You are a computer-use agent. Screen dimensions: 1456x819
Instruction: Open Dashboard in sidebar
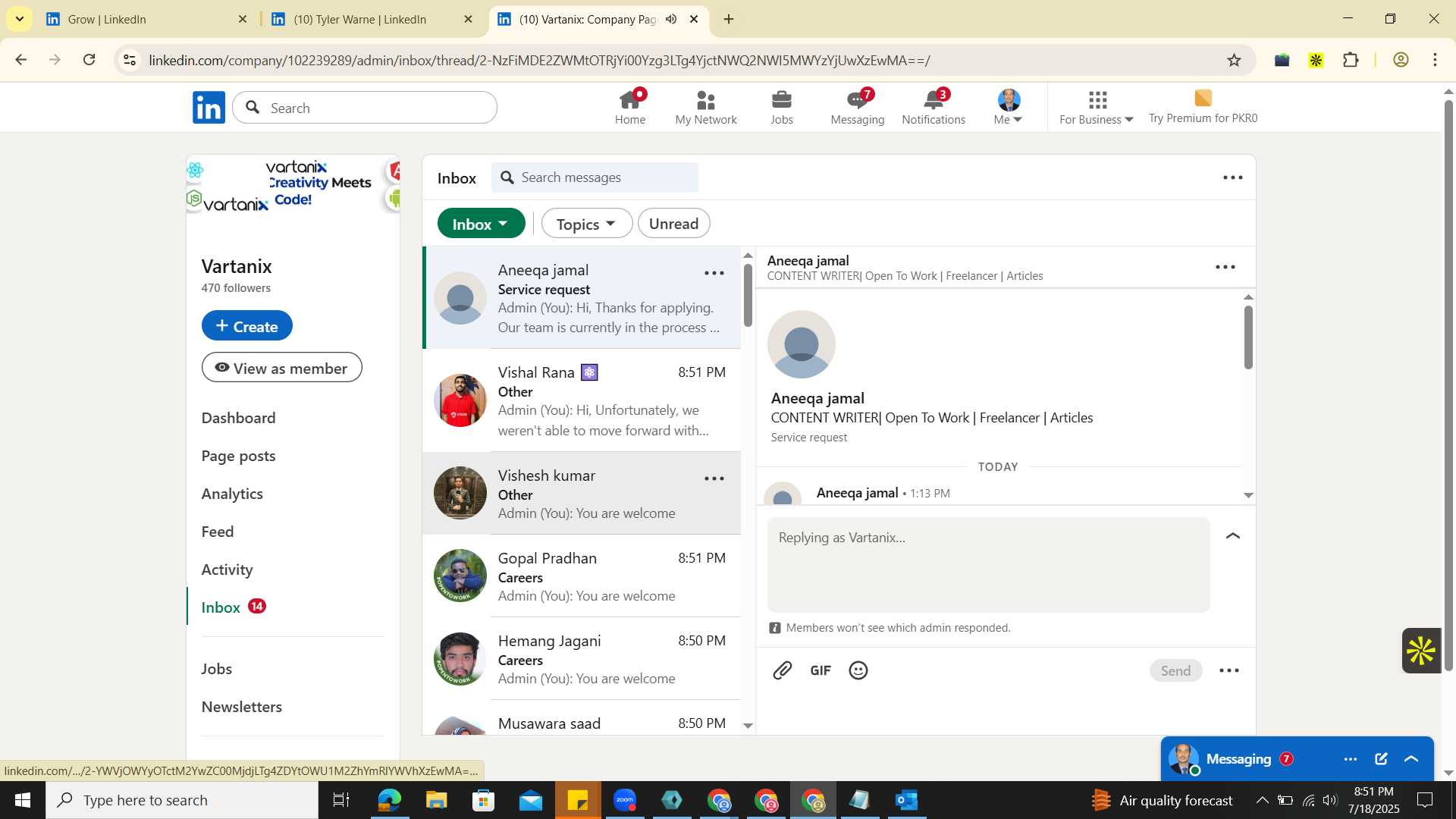[x=239, y=418]
